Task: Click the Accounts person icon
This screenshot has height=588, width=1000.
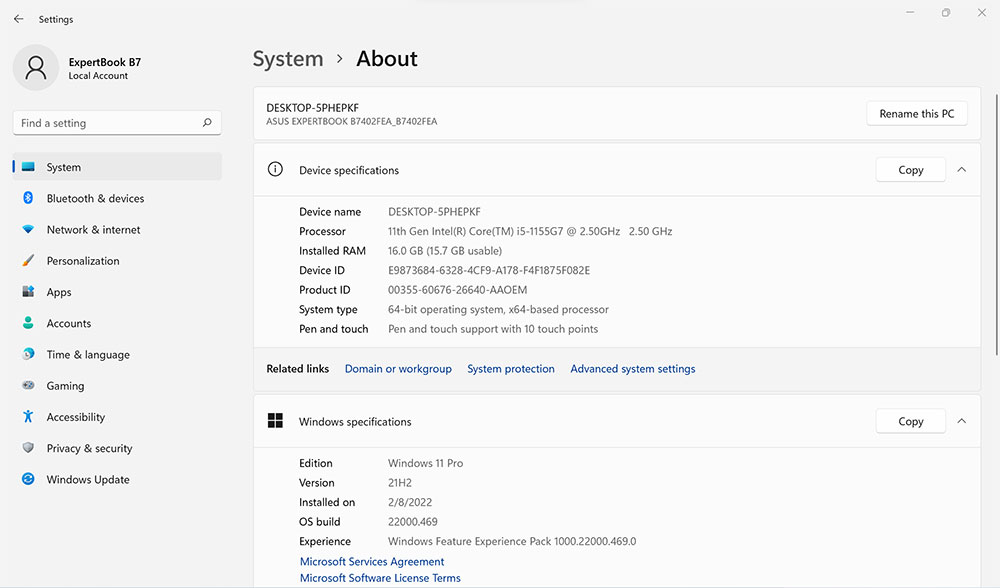Action: 28,323
